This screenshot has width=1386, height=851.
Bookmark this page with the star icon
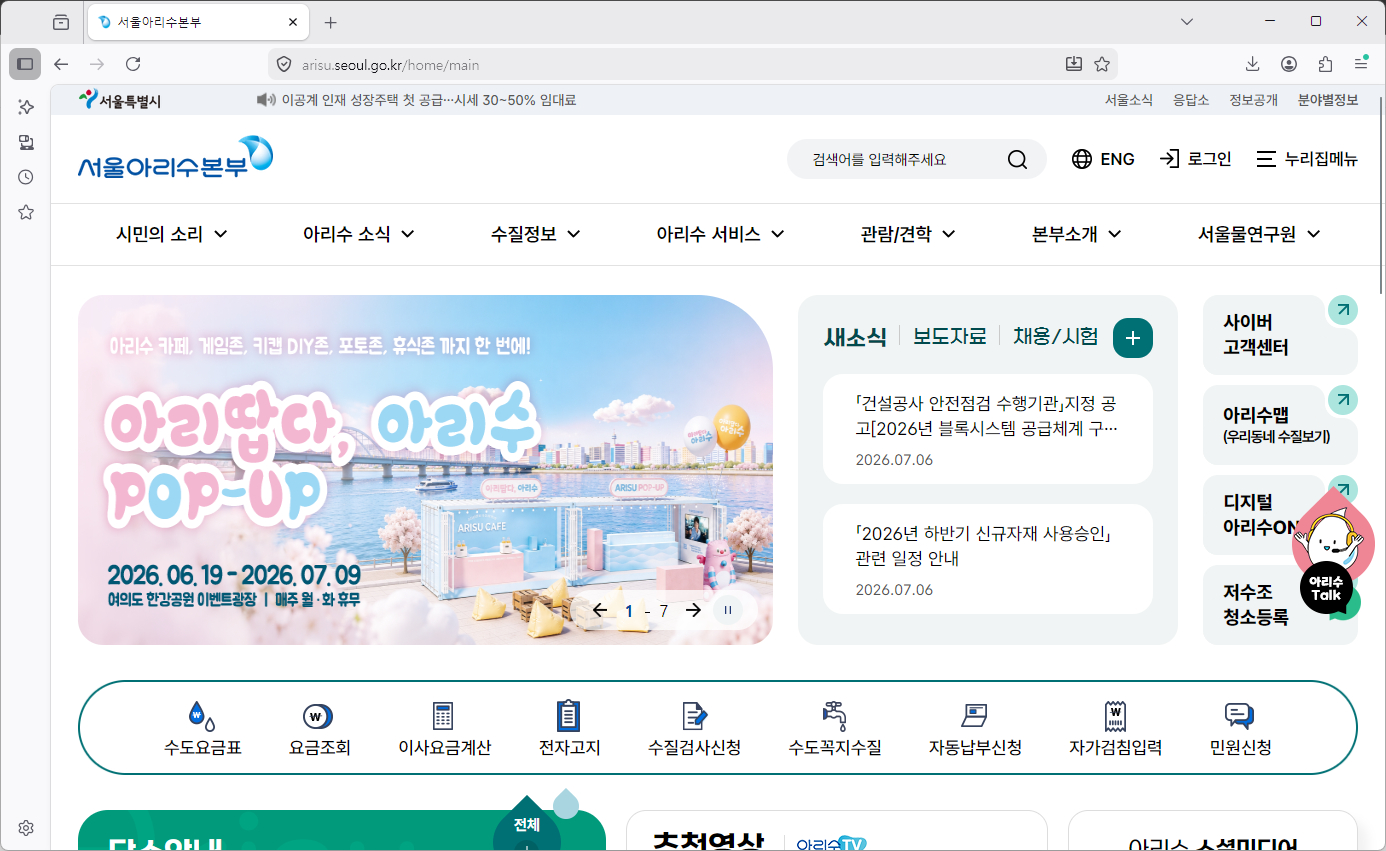click(1102, 64)
